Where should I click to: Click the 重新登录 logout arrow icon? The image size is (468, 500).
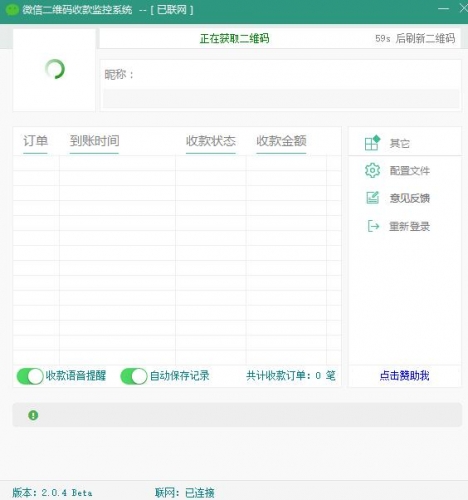[373, 226]
